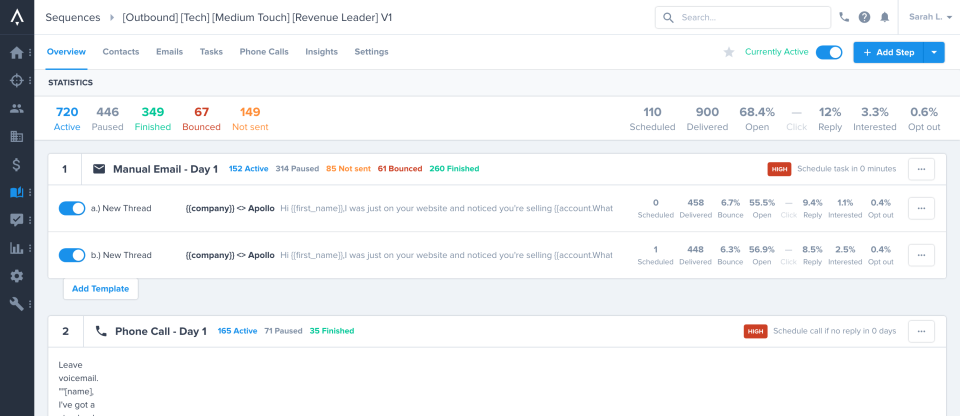Open the Home icon in sidebar
Viewport: 960px width, 416px height.
(x=16, y=53)
